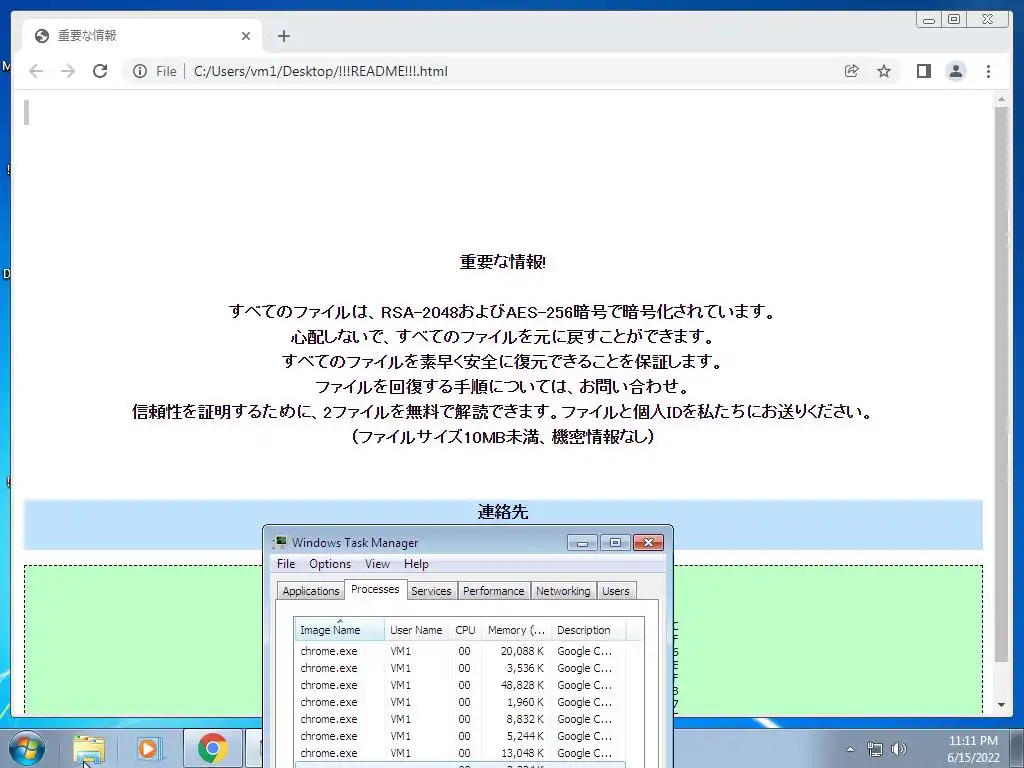Viewport: 1024px width, 768px height.
Task: Click Task Manager title bar icon
Action: [x=280, y=542]
